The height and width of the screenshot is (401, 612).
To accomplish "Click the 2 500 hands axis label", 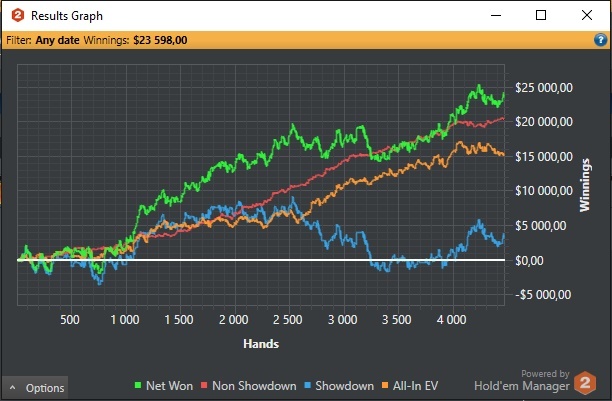I will point(288,320).
